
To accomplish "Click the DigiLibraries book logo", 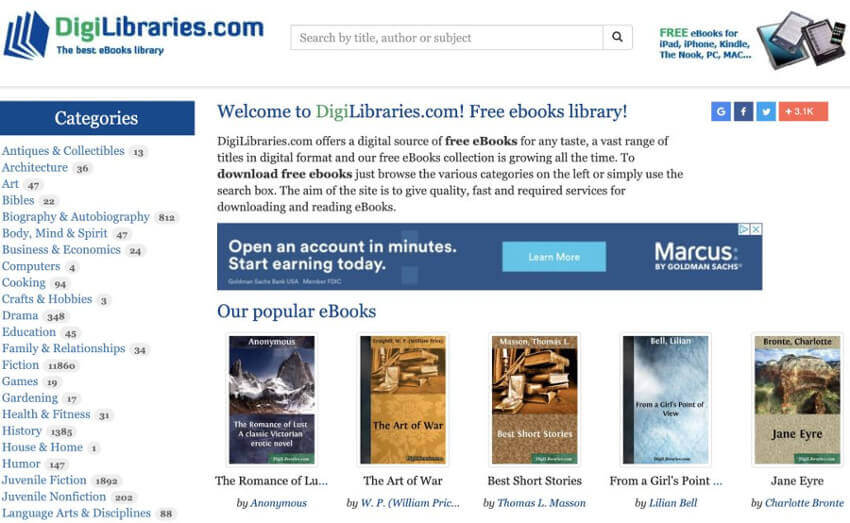I will click(26, 35).
